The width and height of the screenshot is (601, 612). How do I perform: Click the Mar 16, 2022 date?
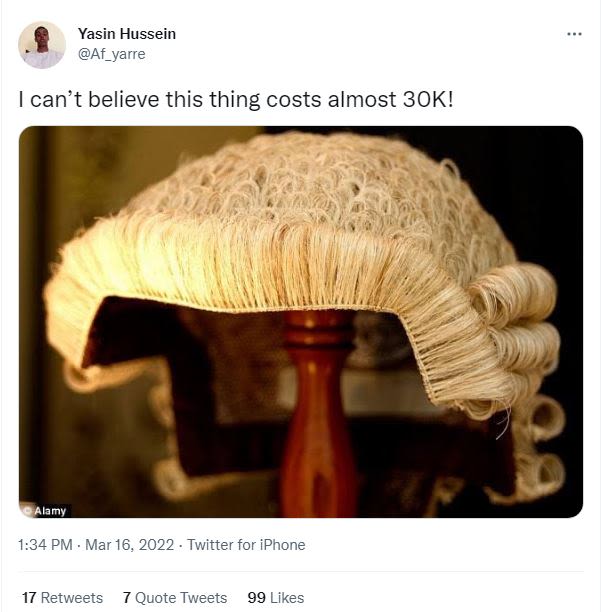tap(130, 544)
